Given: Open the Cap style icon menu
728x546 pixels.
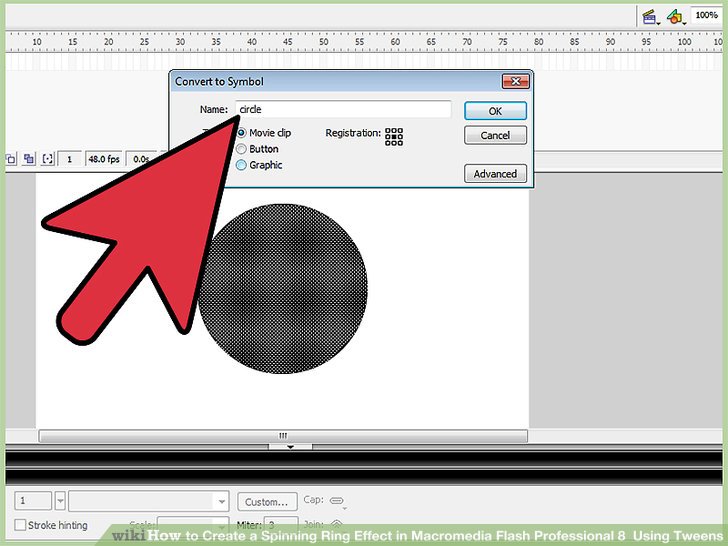Looking at the screenshot, I should [337, 501].
